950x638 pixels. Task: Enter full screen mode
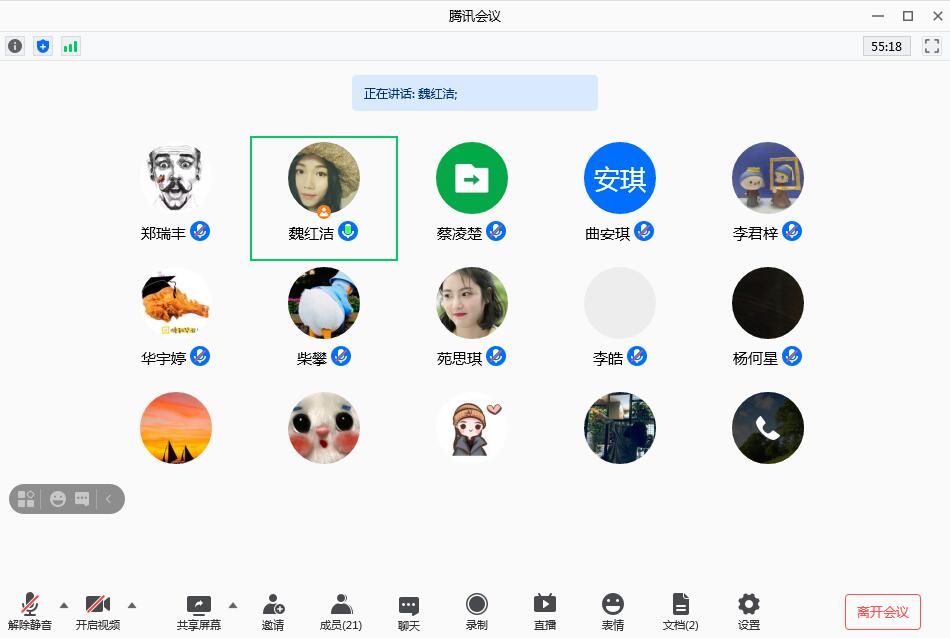pyautogui.click(x=932, y=46)
